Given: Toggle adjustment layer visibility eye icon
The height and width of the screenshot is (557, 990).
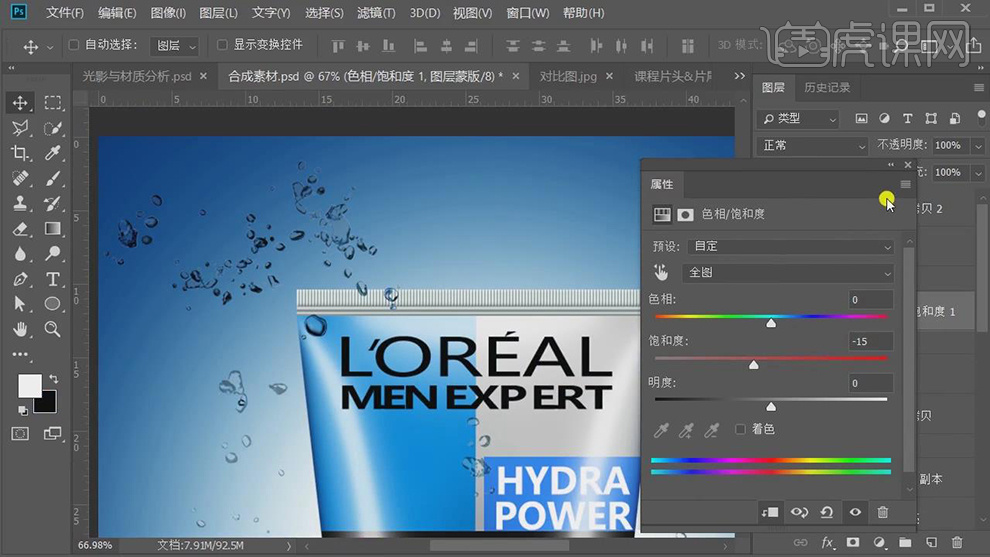Looking at the screenshot, I should click(855, 512).
